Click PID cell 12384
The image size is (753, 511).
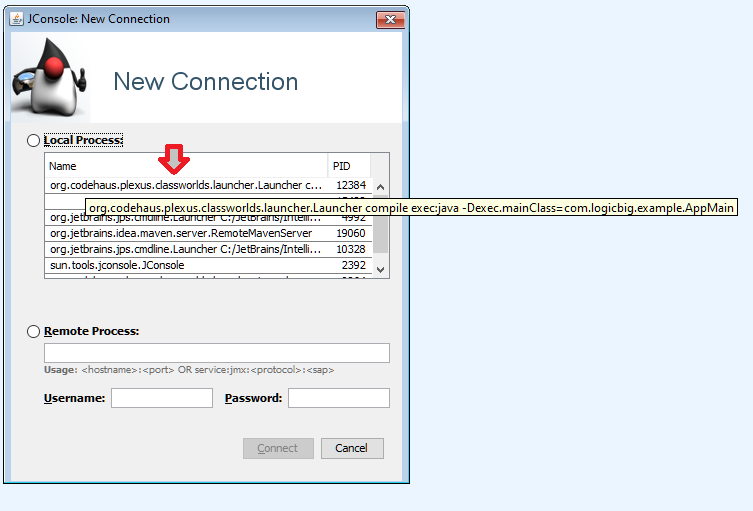coord(351,185)
